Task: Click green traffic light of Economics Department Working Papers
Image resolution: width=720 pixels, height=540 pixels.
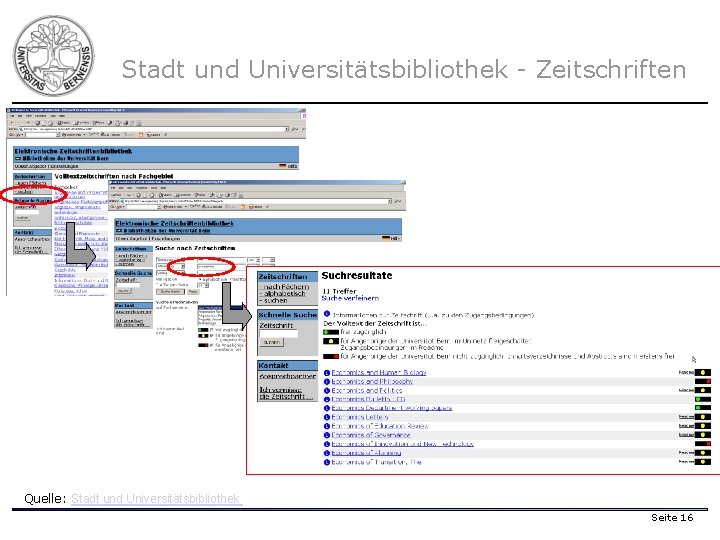Action: pyautogui.click(x=703, y=408)
